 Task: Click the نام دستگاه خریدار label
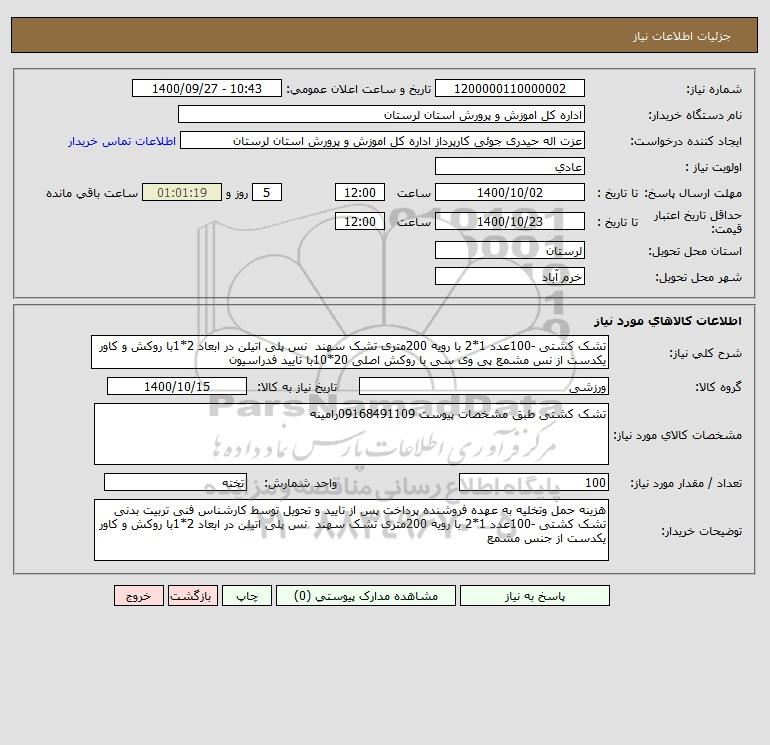coord(695,115)
